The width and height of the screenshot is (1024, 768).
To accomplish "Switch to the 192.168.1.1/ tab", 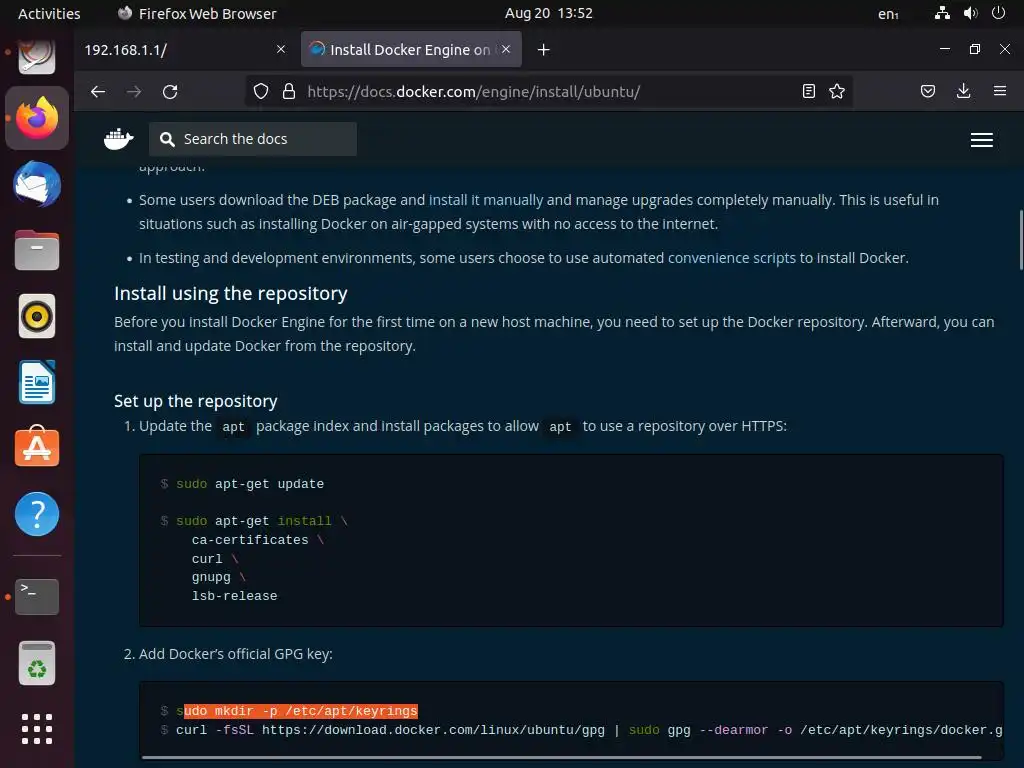I will (186, 50).
